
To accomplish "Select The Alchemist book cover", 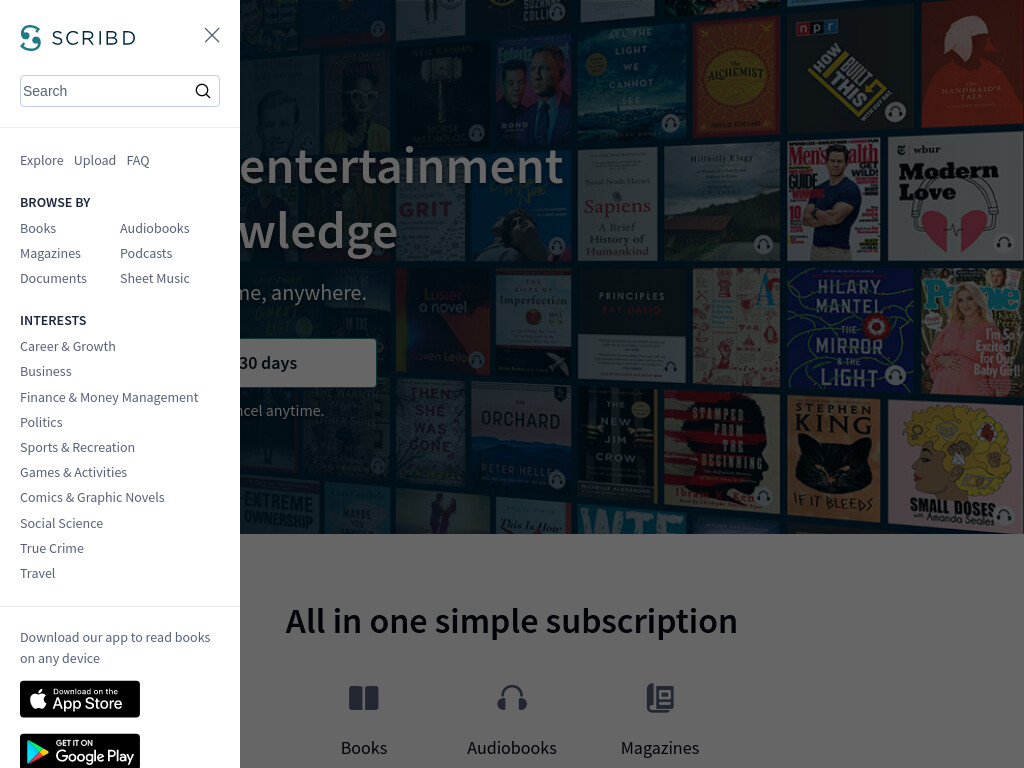I will click(x=736, y=76).
